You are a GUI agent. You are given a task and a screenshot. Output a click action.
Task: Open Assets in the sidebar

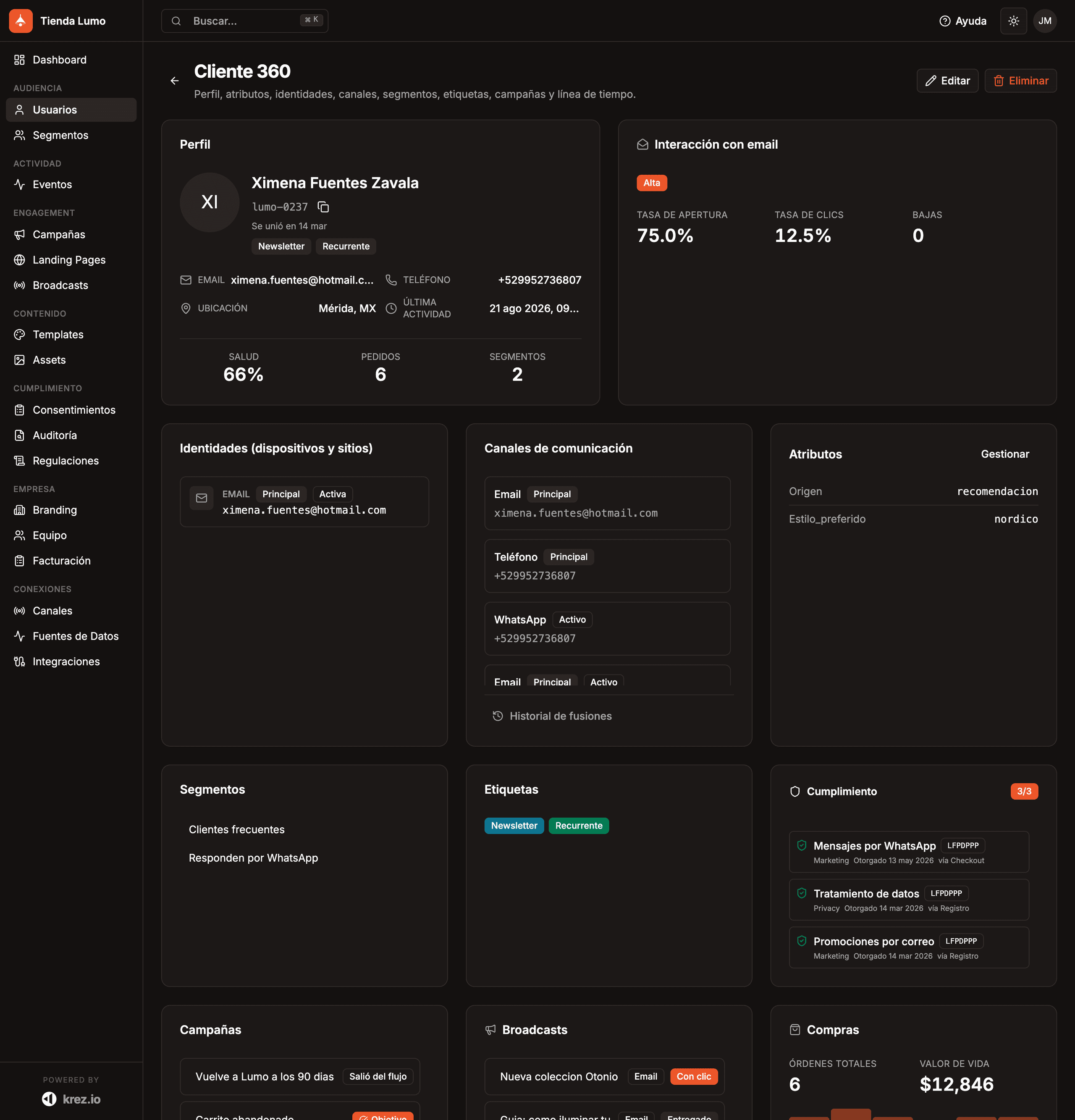(71, 360)
